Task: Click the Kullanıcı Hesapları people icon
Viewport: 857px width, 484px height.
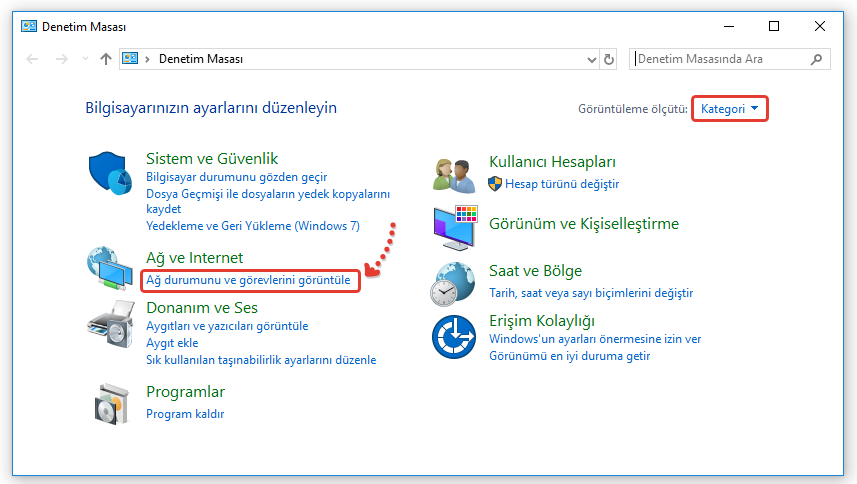Action: pos(454,175)
